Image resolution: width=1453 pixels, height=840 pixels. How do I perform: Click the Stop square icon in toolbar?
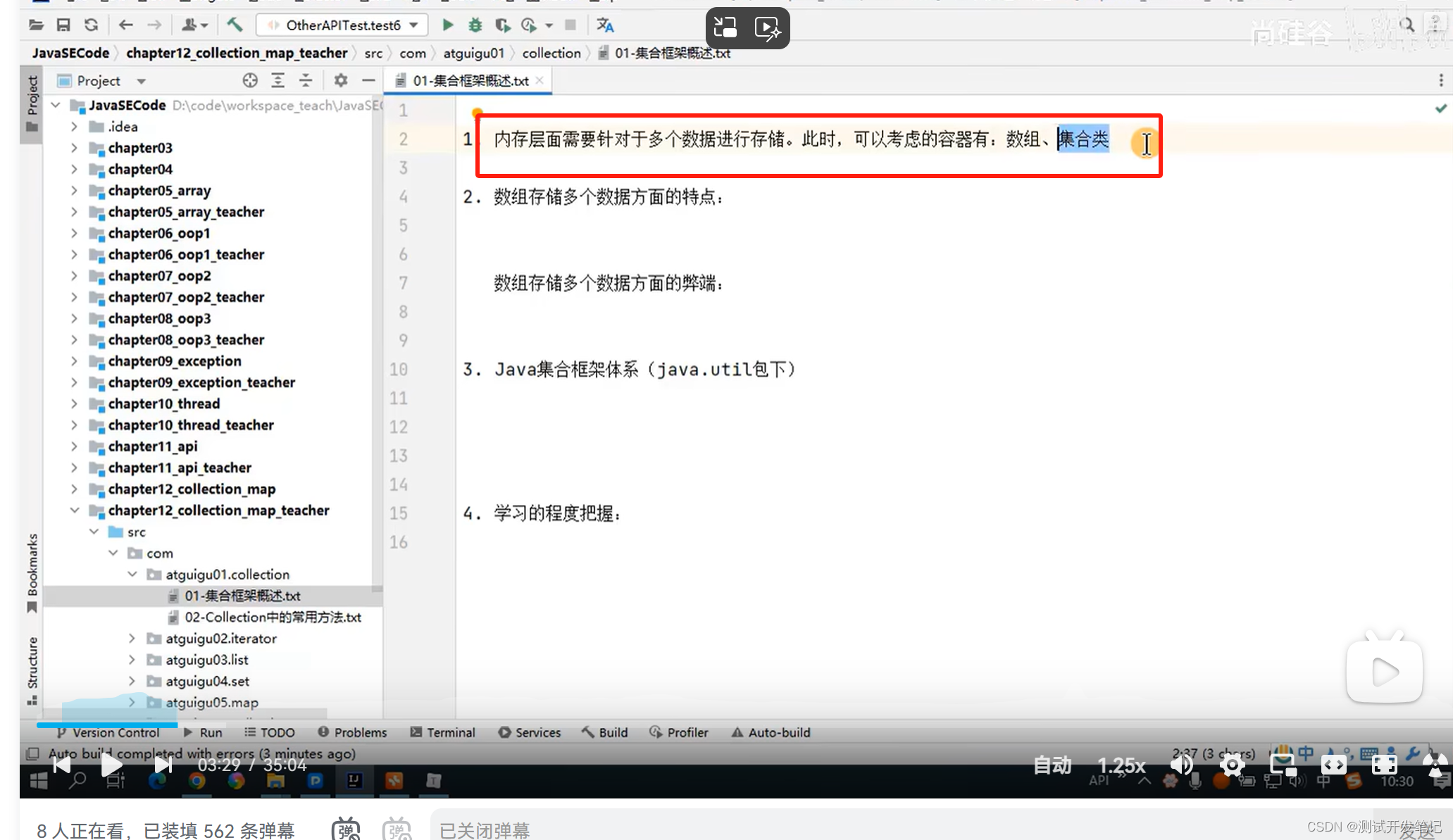click(x=570, y=25)
